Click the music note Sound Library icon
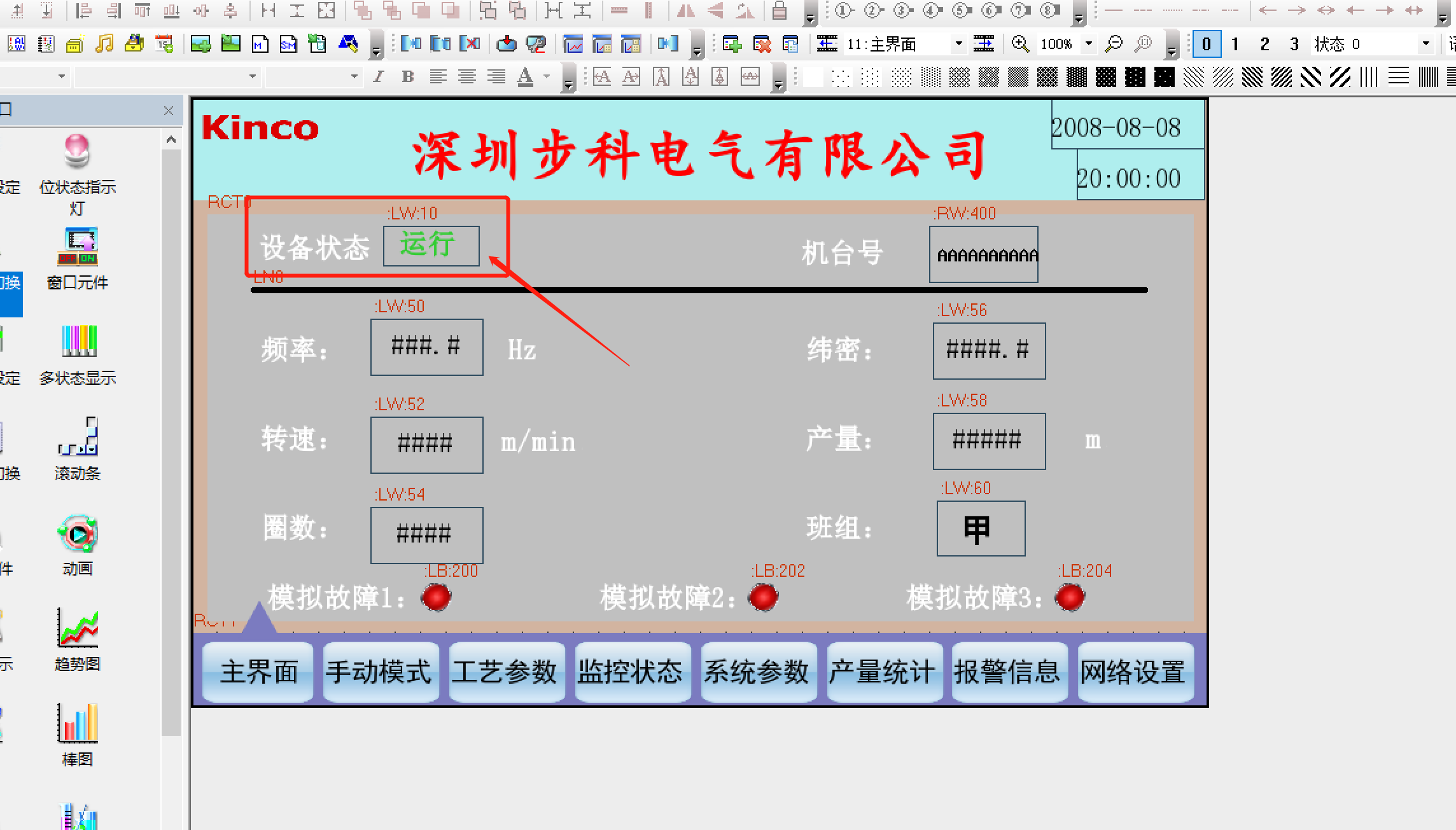The width and height of the screenshot is (1456, 830). coord(104,44)
